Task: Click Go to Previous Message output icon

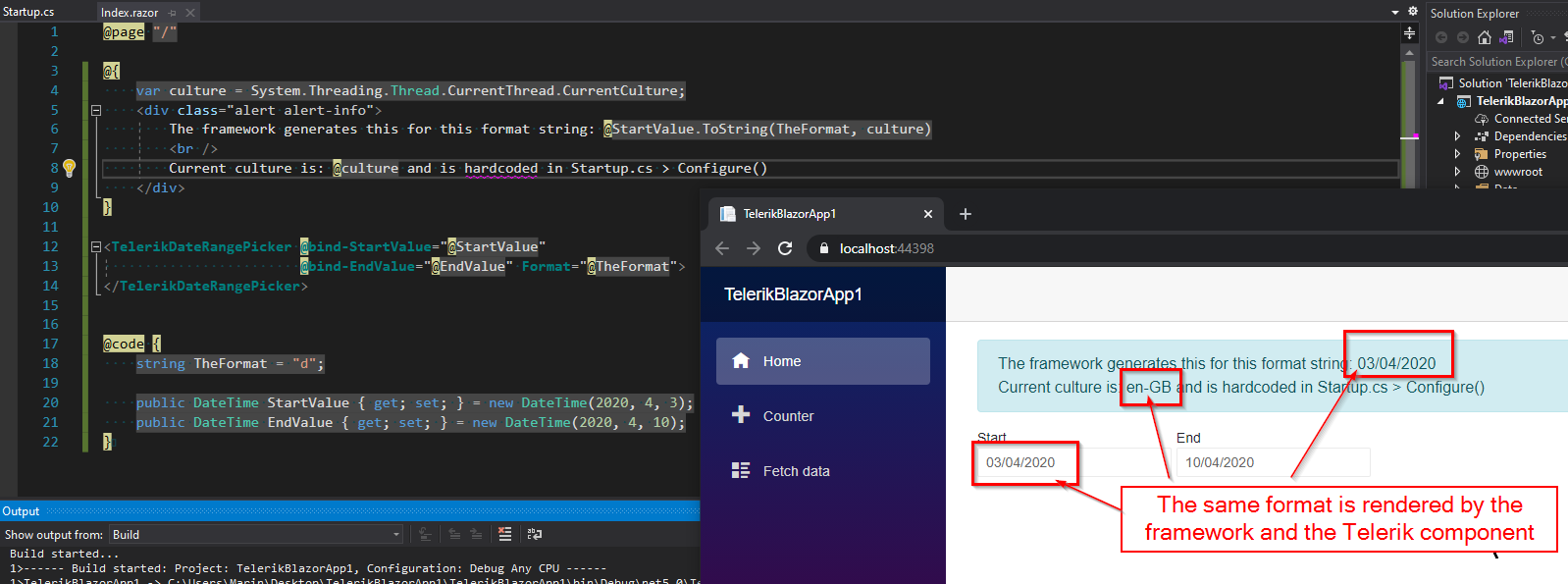Action: [454, 534]
